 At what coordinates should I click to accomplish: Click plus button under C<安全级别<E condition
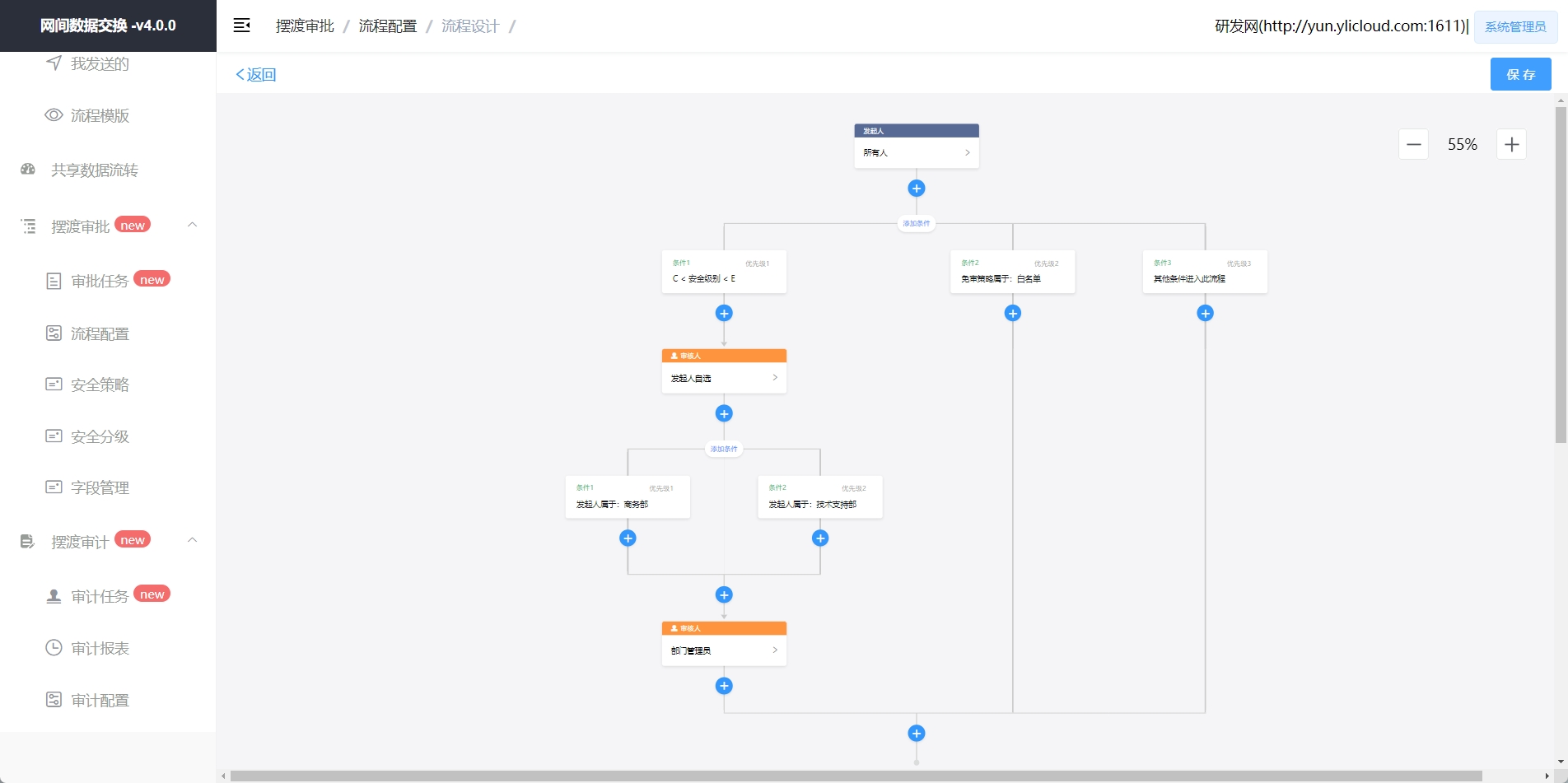724,313
